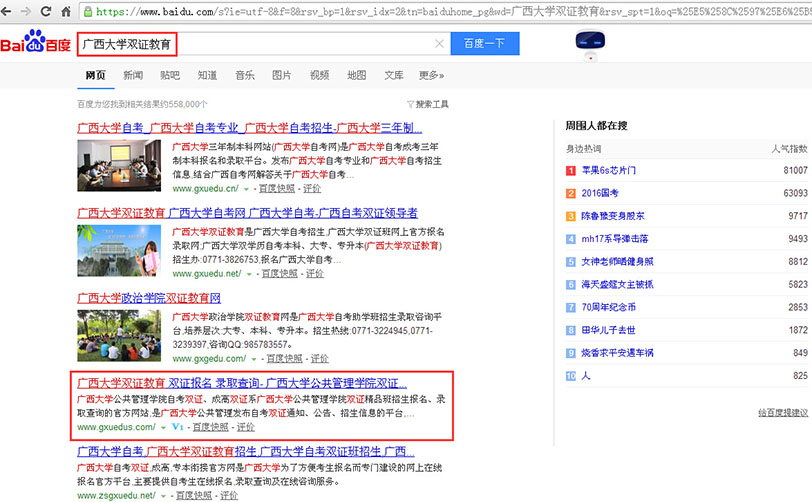This screenshot has width=812, height=502.
Task: Open hot search 田华儿子去世
Action: 608,330
